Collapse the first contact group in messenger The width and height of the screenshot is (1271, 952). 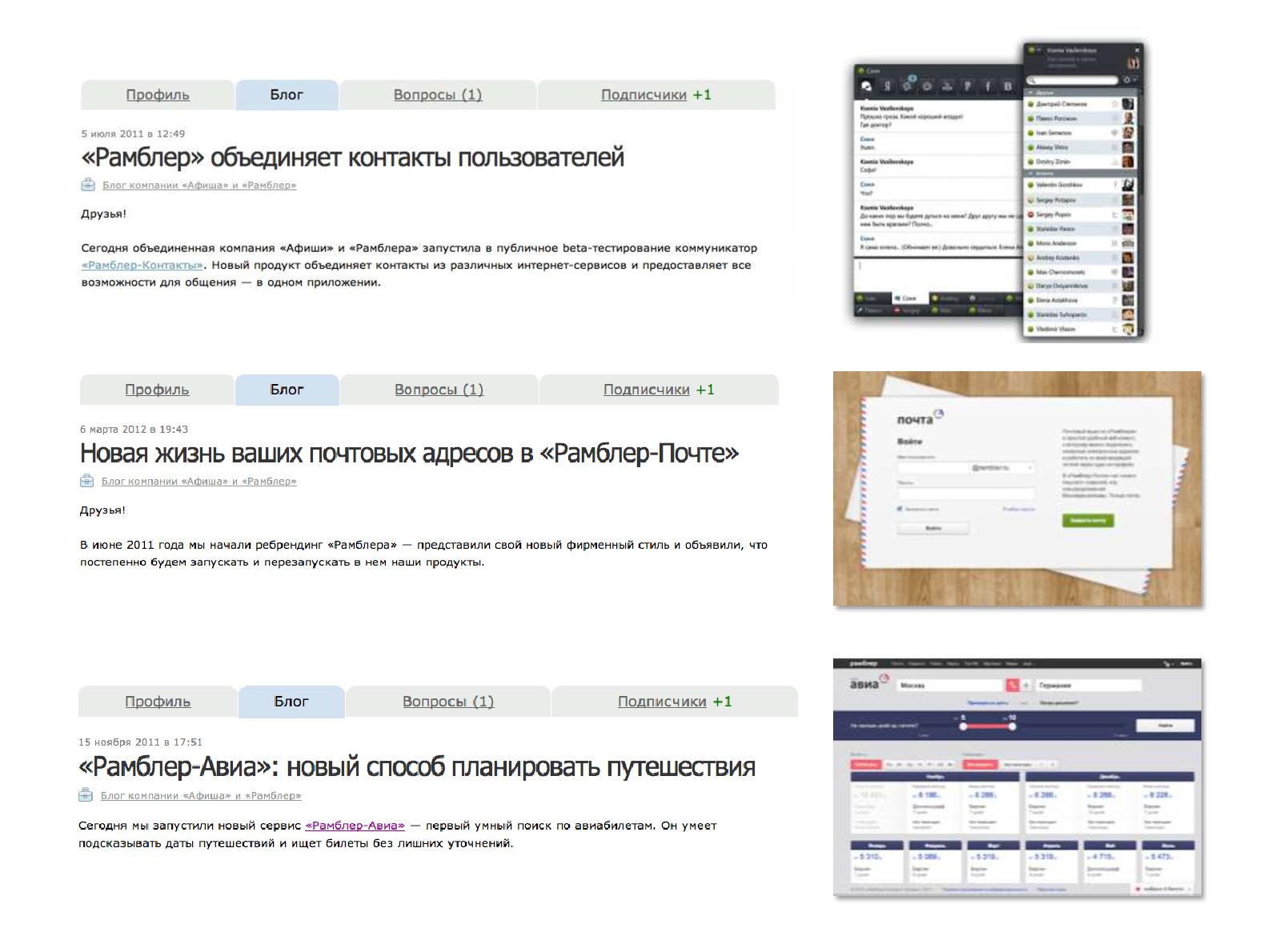coord(1031,93)
